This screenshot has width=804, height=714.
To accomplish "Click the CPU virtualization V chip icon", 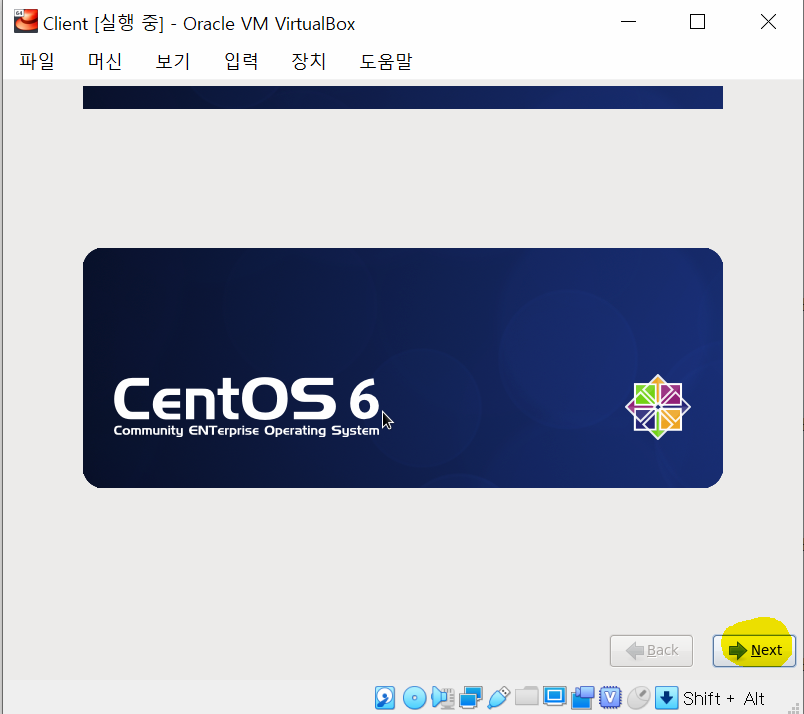I will [x=610, y=698].
